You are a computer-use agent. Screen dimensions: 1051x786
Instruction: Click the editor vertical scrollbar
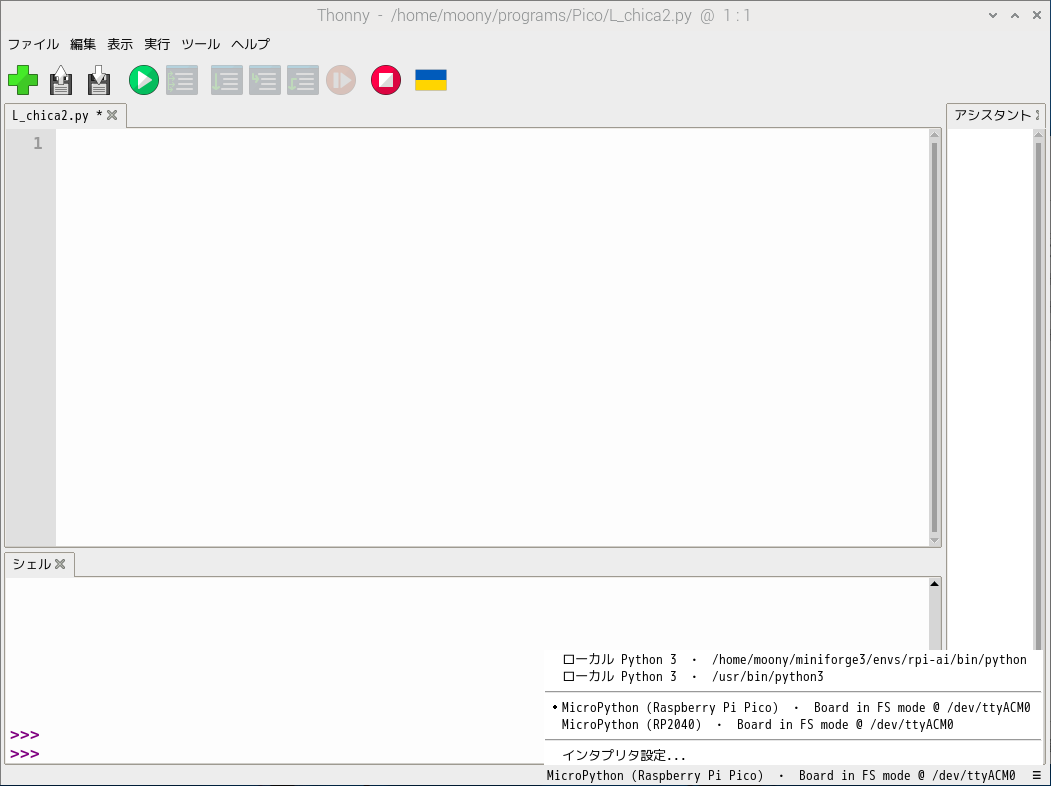tap(934, 337)
